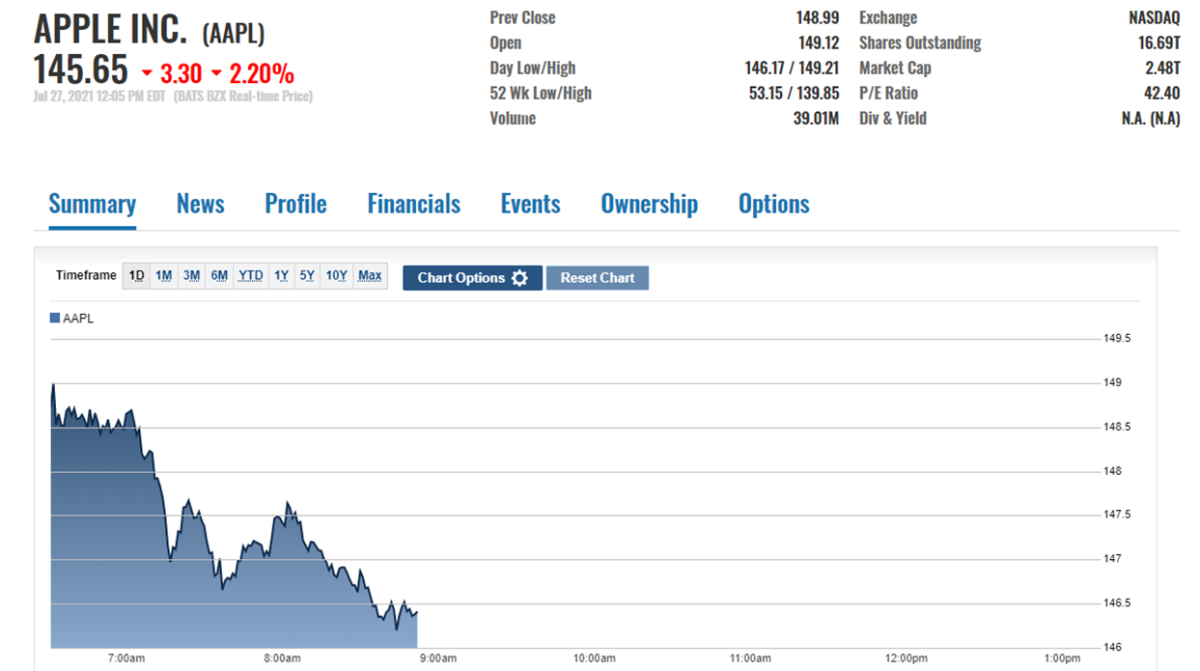Click the (AAPL) ticker symbol in header
The image size is (1200, 671).
pyautogui.click(x=233, y=33)
